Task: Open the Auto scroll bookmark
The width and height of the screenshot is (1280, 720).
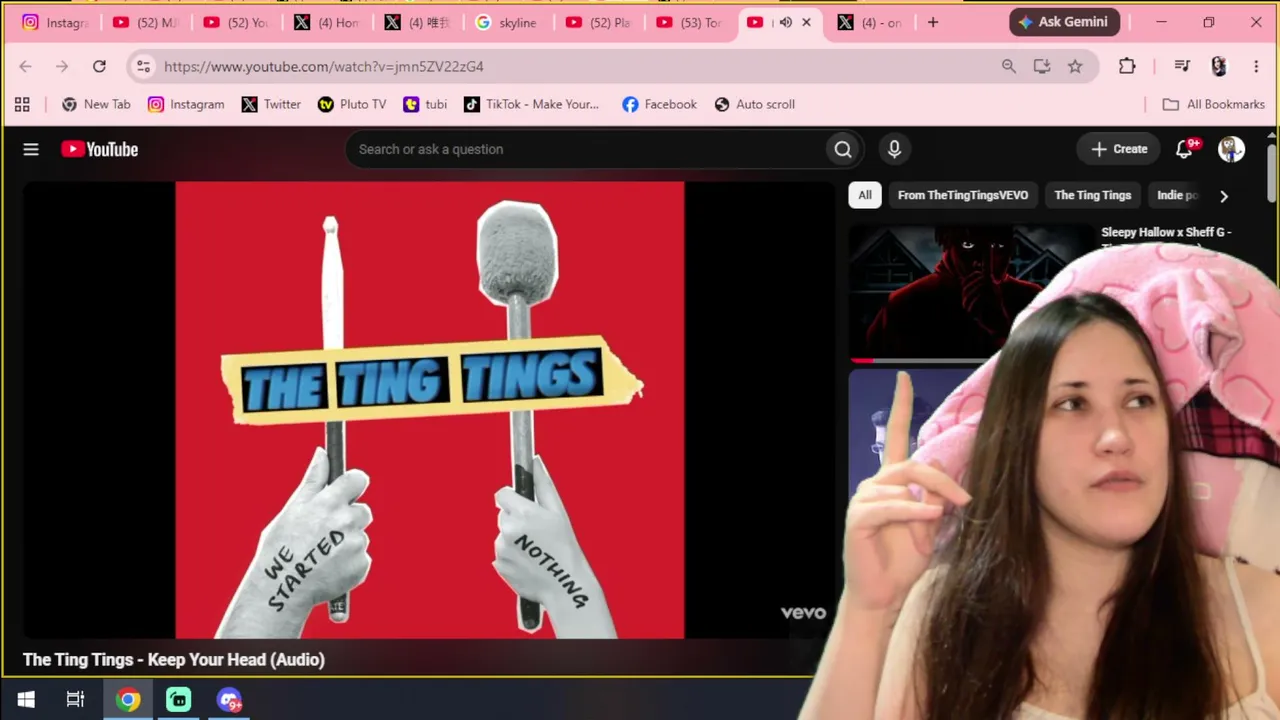Action: coord(755,104)
